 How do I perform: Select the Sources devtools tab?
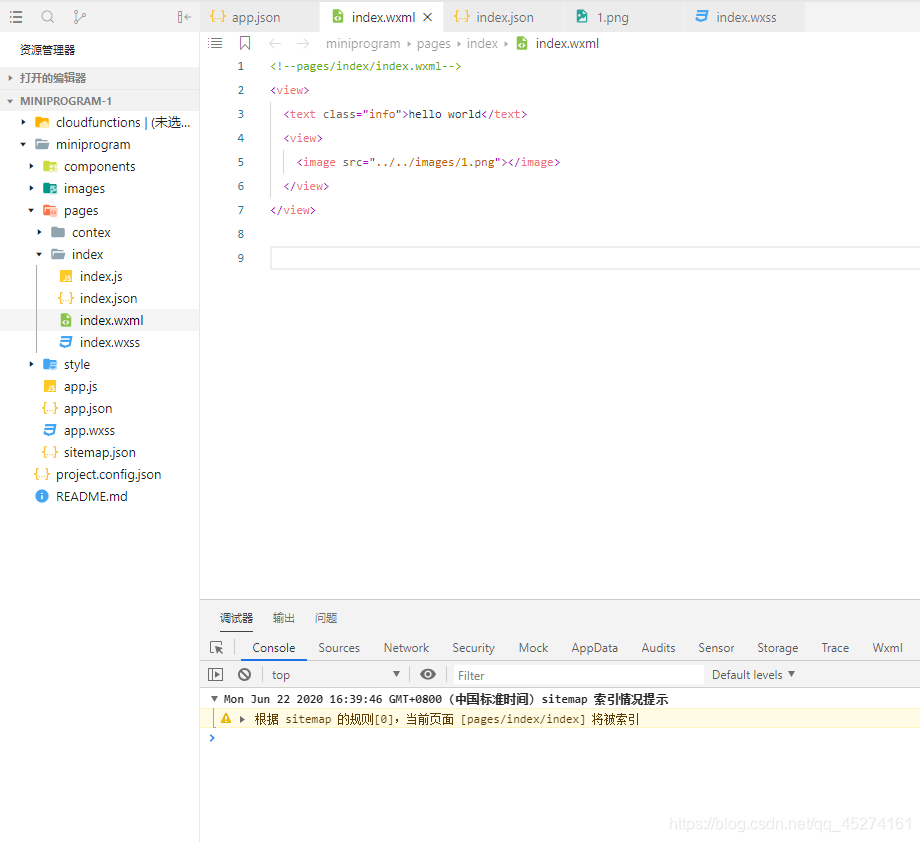(x=339, y=648)
